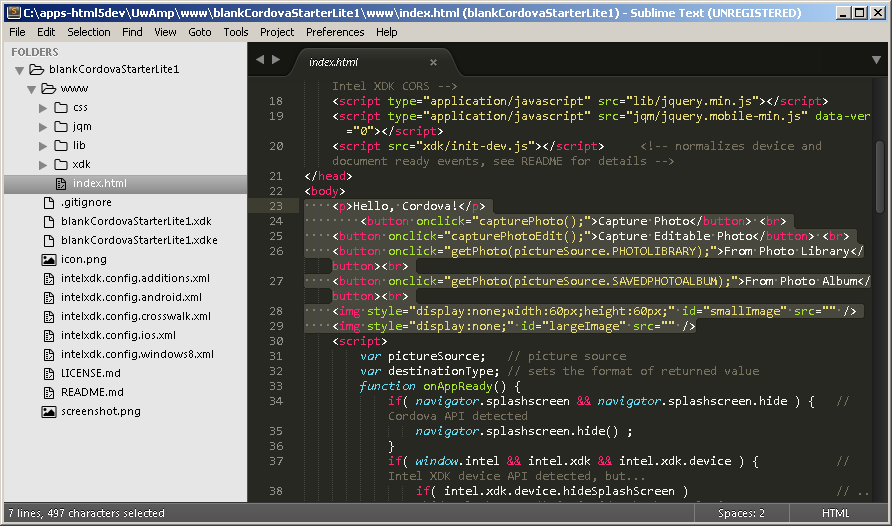Viewport: 892px width, 527px height.
Task: Change syntax via HTML status item
Action: (835, 513)
